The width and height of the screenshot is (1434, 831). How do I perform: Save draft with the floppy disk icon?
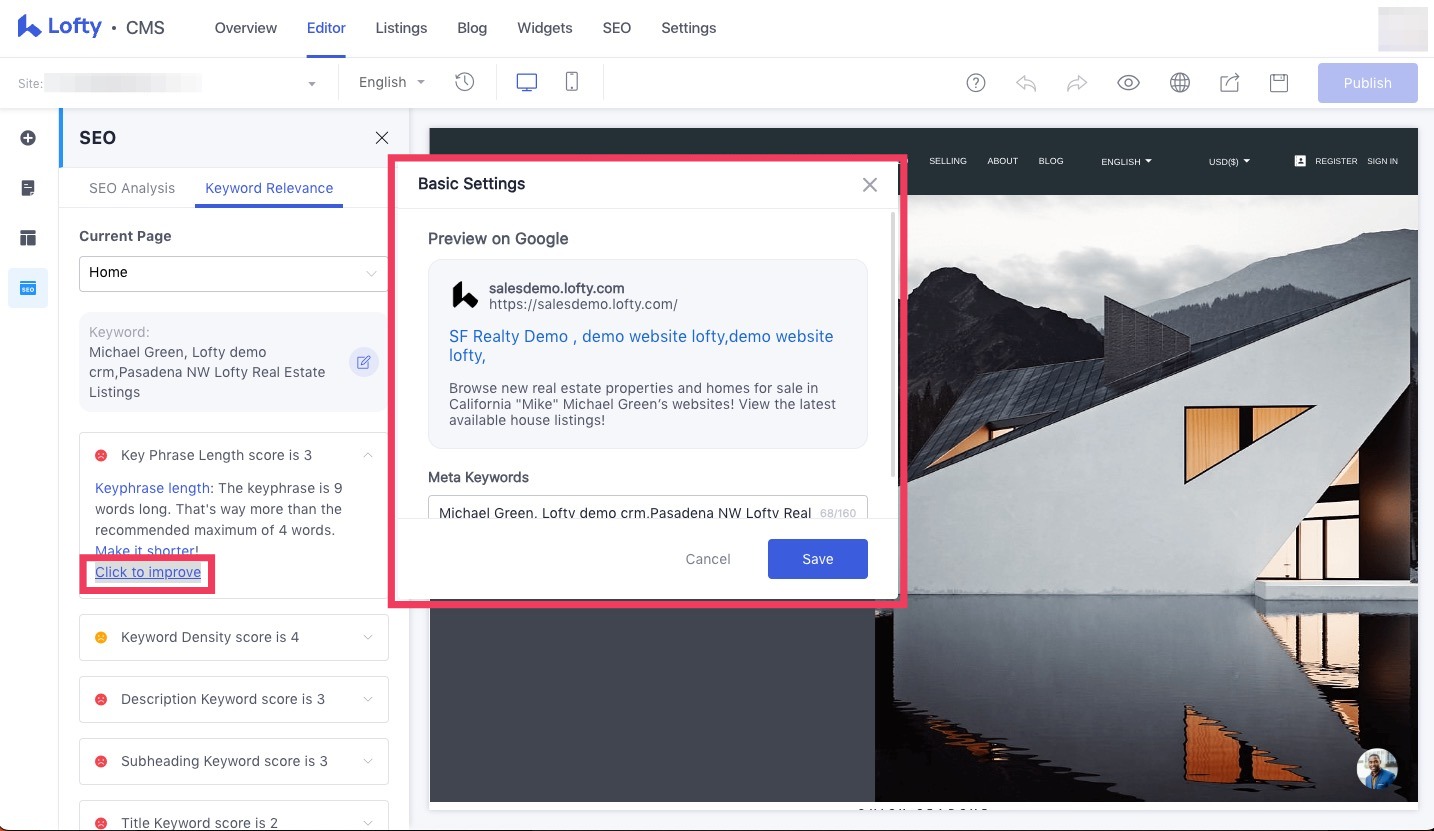click(1278, 83)
